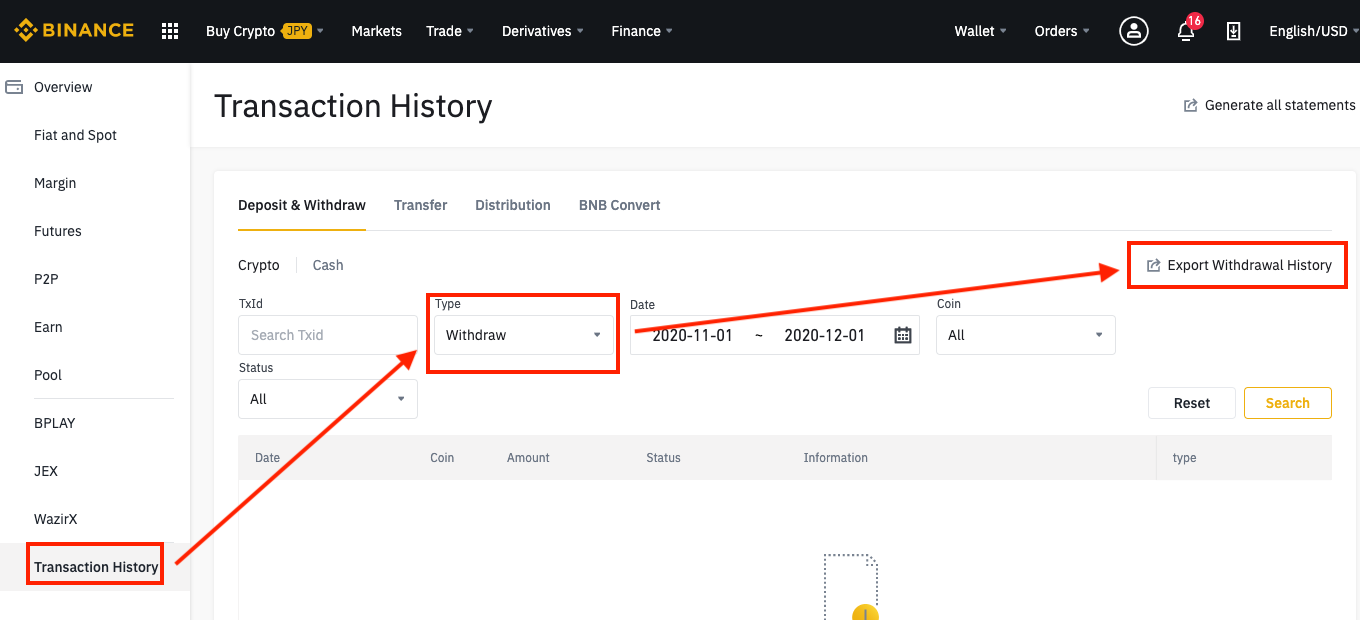The width and height of the screenshot is (1360, 620).
Task: Switch to the Deposit & Withdraw tab
Action: (x=302, y=205)
